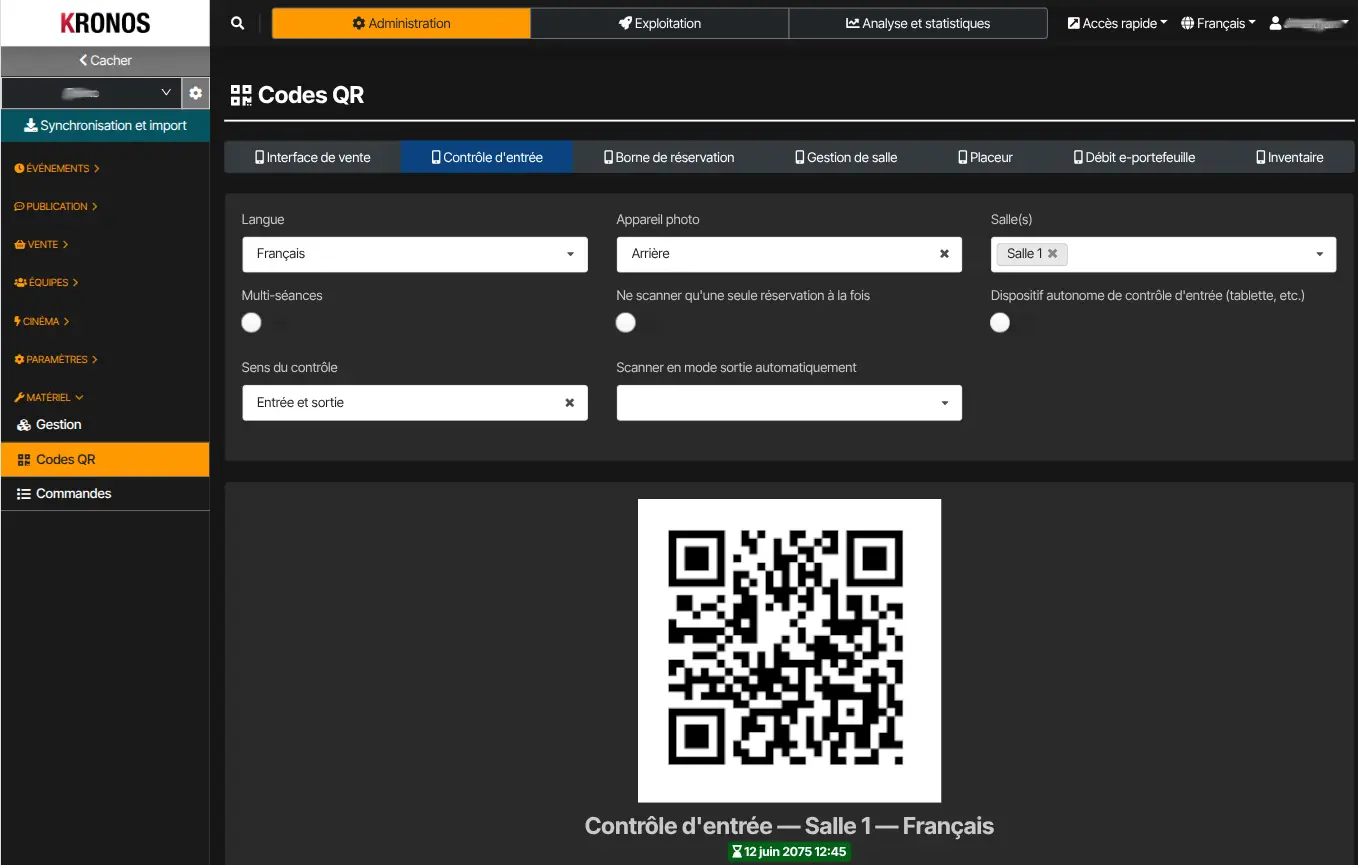Open the organization selector dropdown
Image resolution: width=1358 pixels, height=865 pixels.
(91, 93)
